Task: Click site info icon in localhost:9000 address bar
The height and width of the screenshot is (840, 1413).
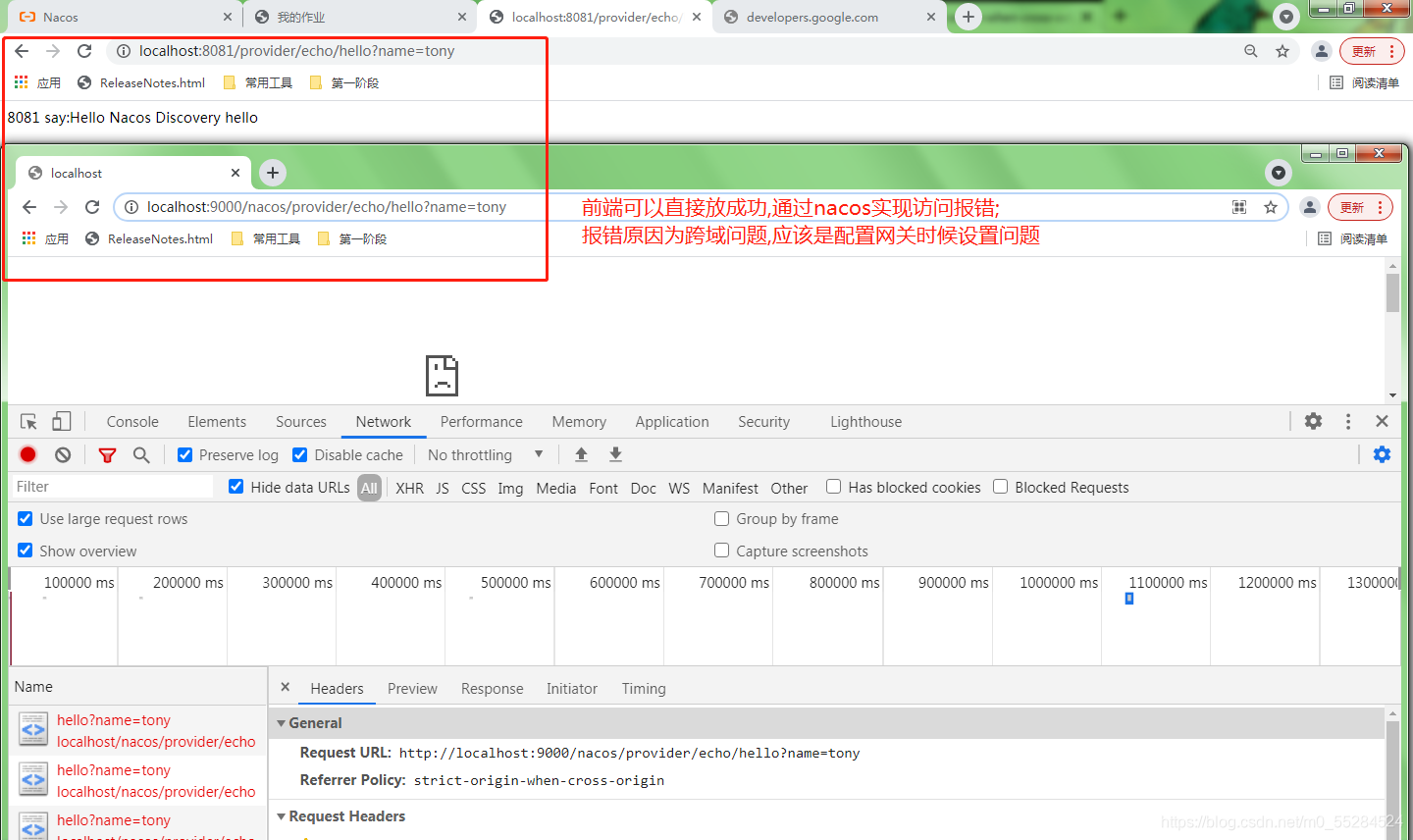Action: (131, 207)
